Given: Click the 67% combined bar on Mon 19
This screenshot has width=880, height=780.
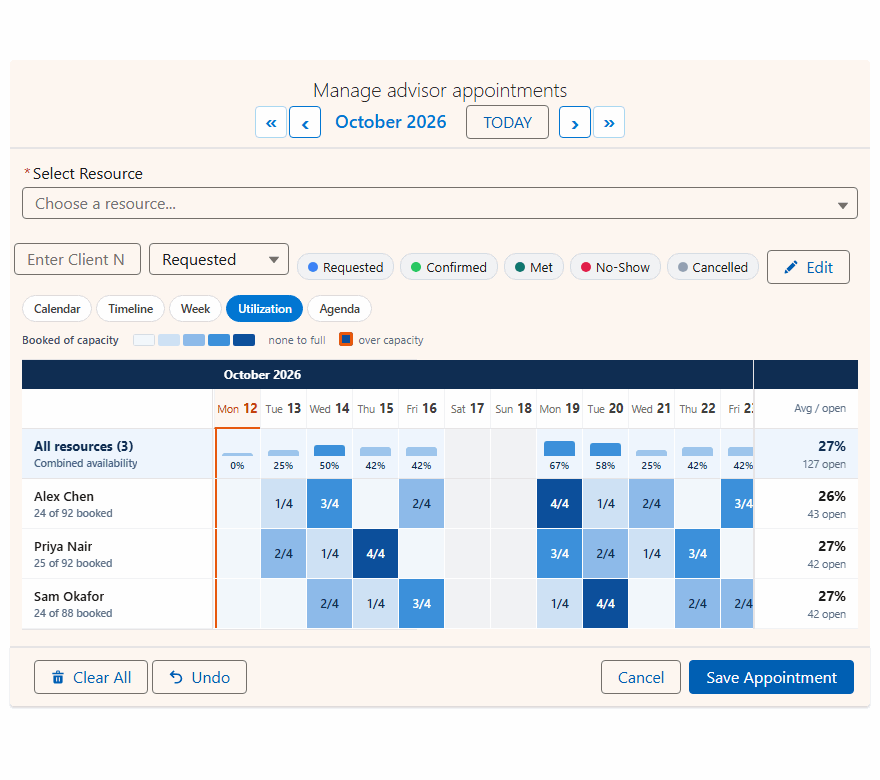Looking at the screenshot, I should click(x=560, y=448).
